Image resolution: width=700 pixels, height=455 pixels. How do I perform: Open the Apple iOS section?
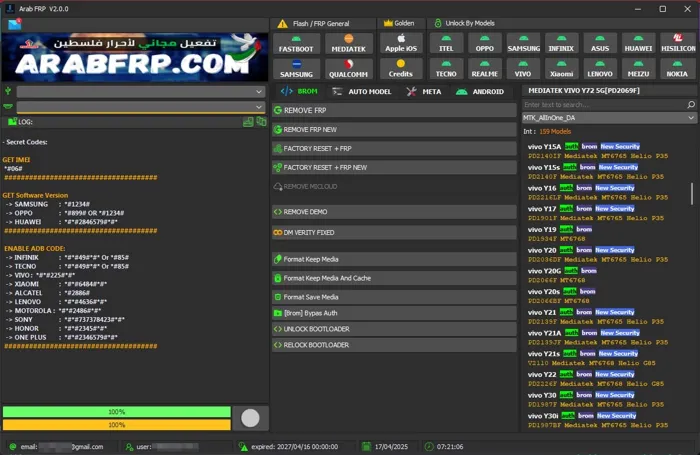(x=401, y=42)
